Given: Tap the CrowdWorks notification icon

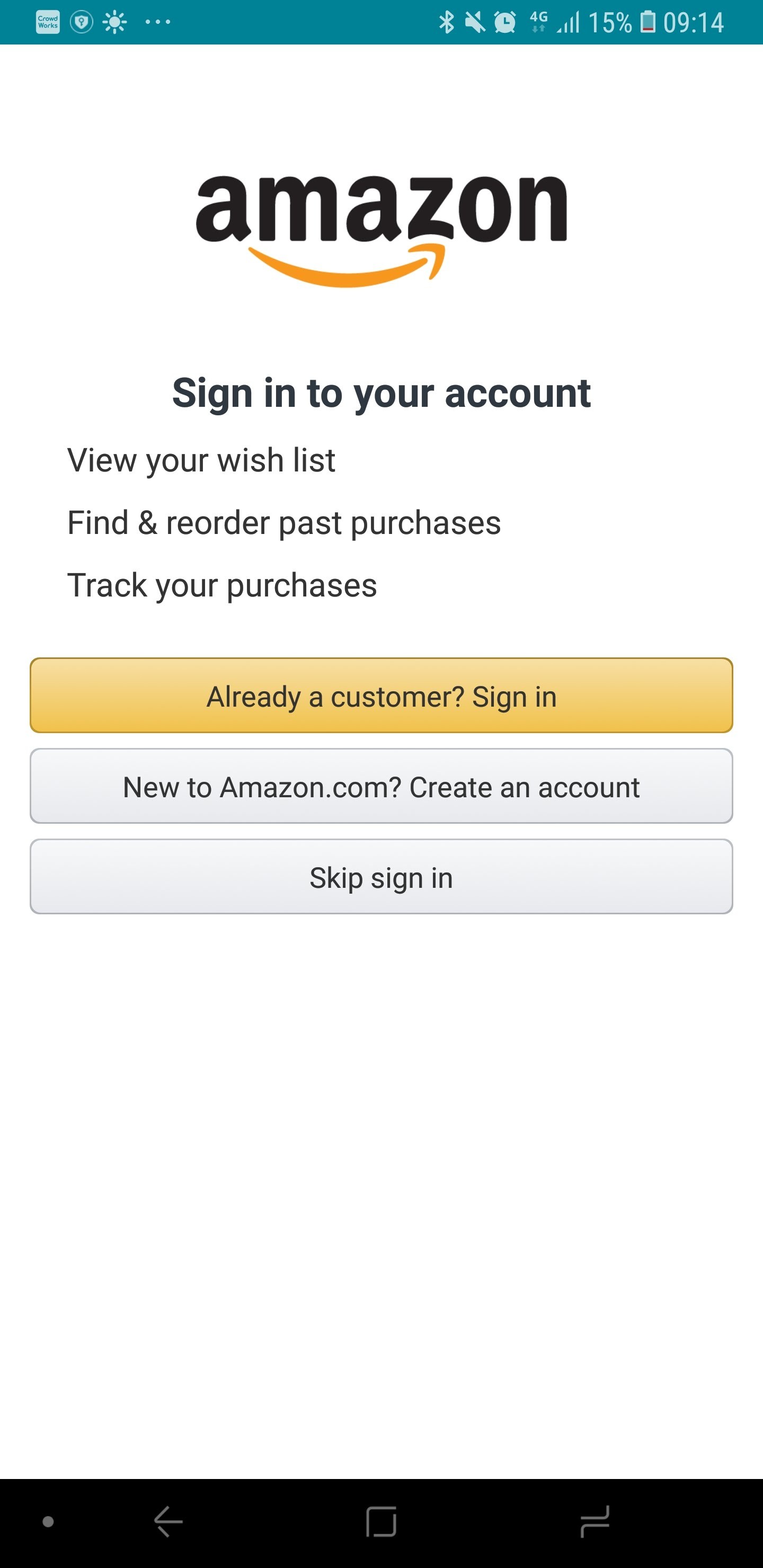Looking at the screenshot, I should [x=48, y=23].
